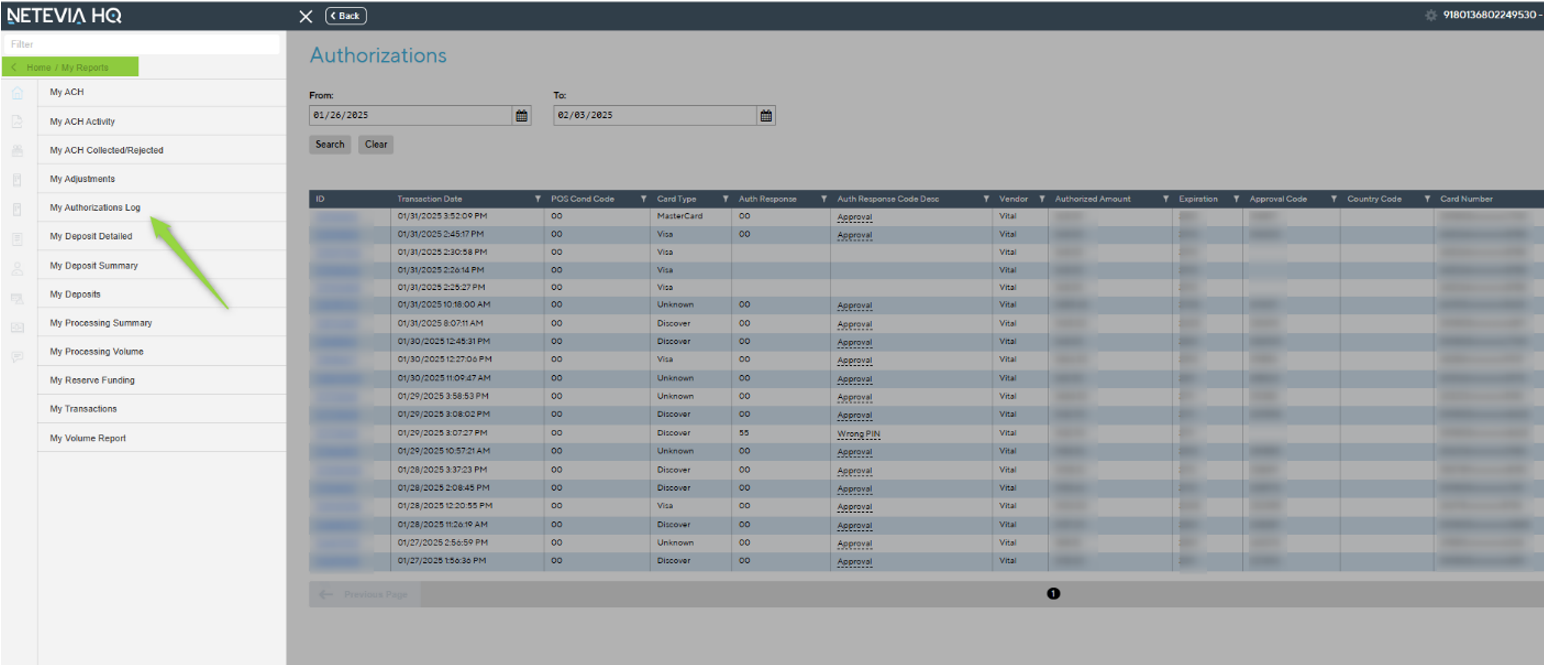Click the filter icon on Transaction Date column
Viewport: 1544px width, 665px height.
click(x=538, y=199)
